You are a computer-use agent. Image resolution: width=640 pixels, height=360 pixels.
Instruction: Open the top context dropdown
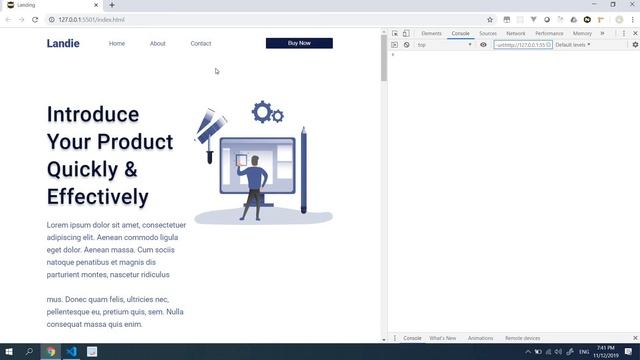point(444,45)
